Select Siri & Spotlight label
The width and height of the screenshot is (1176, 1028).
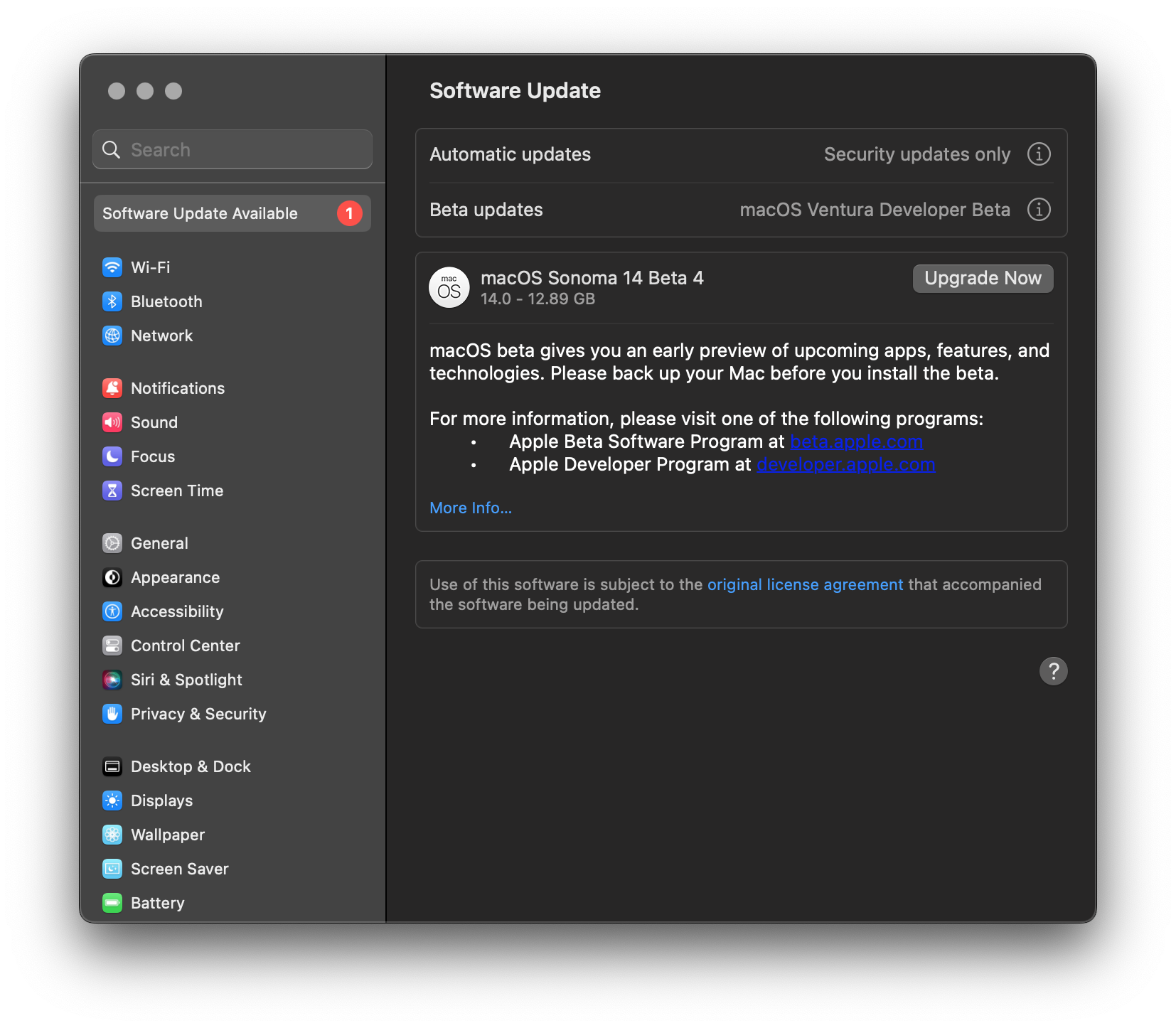click(186, 680)
